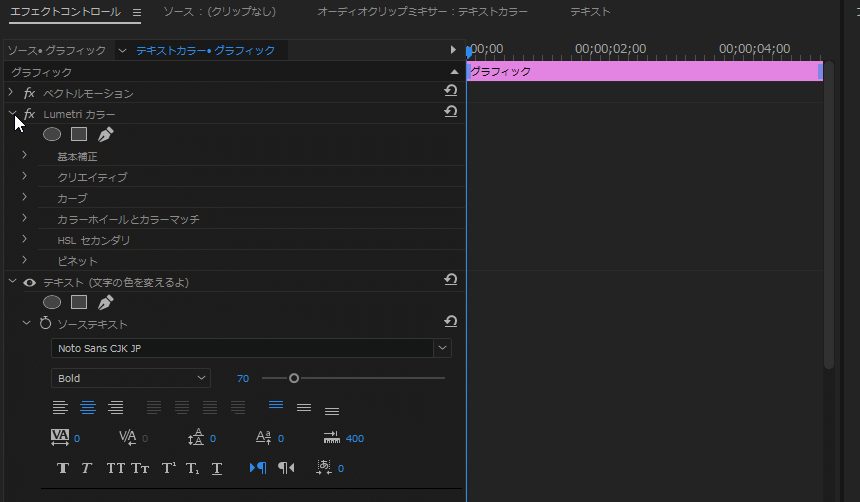860x502 pixels.
Task: Click the kerning icon
Action: tap(128, 437)
